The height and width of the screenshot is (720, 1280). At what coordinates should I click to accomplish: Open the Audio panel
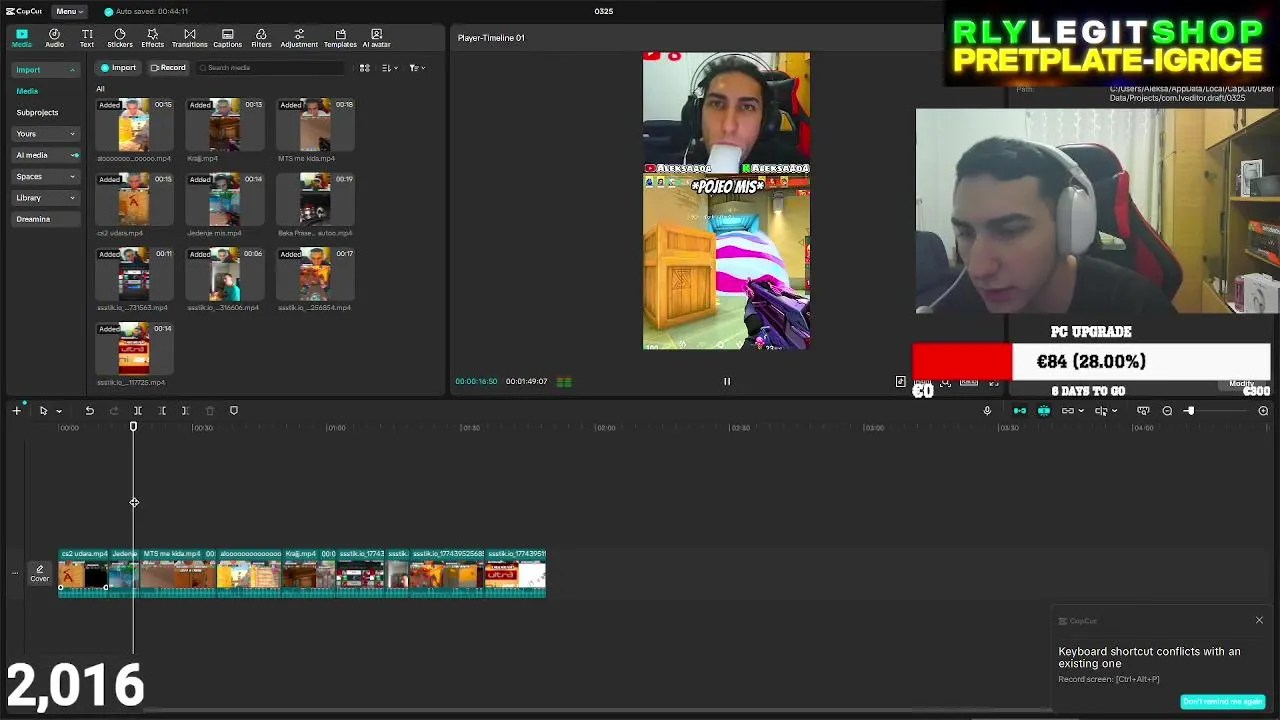[54, 38]
